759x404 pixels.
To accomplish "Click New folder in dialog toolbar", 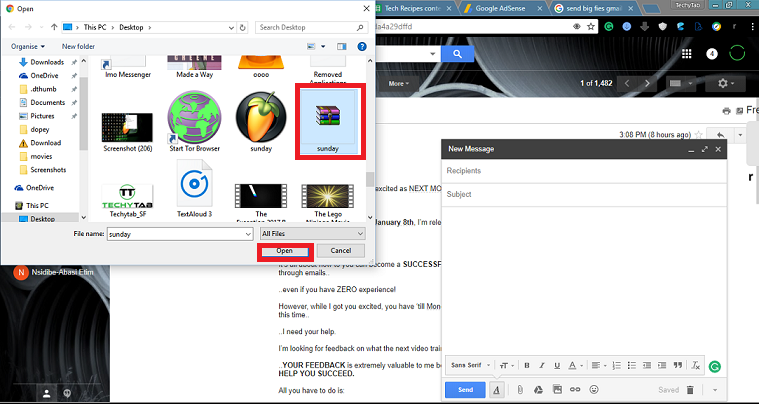I will pos(78,46).
